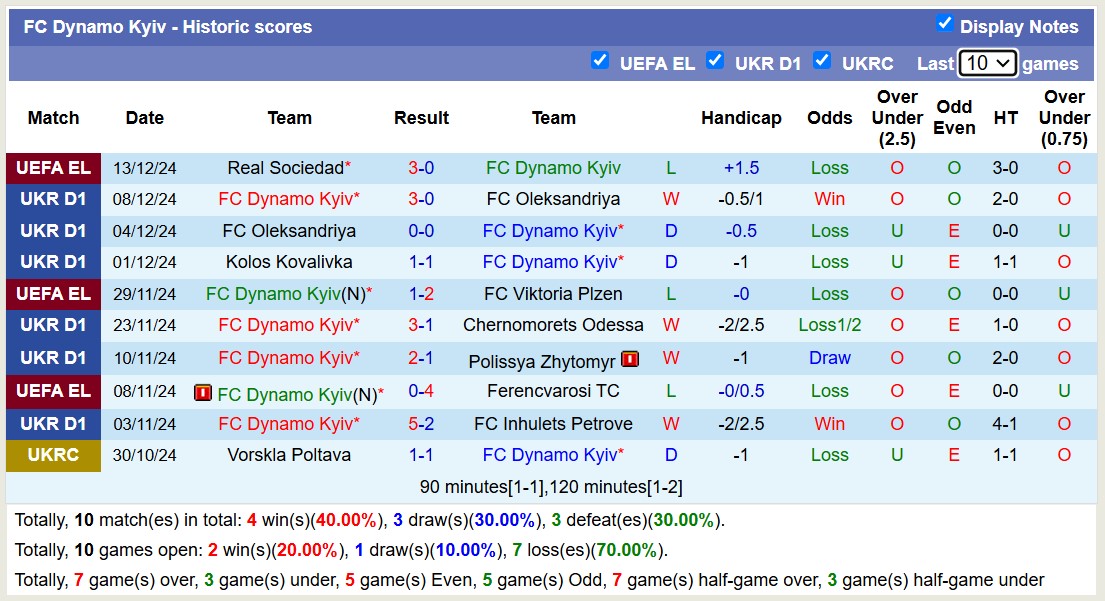Select the UKRC badge on the 30/10/24 row
This screenshot has width=1105, height=601.
[x=53, y=455]
